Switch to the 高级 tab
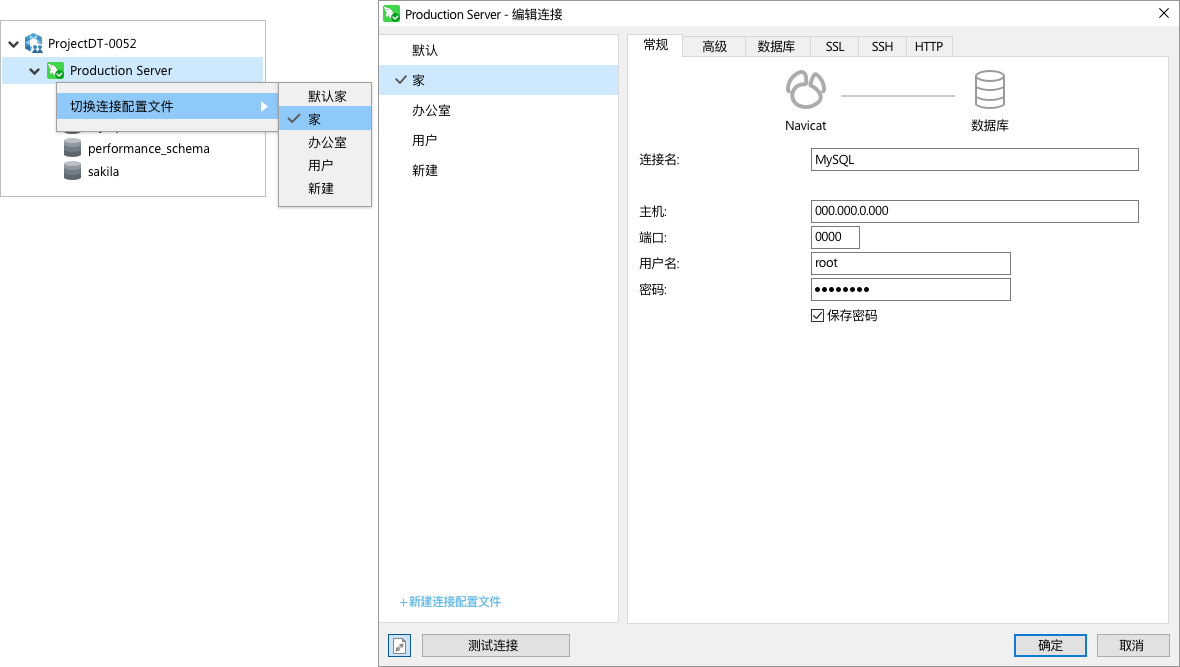 (x=714, y=47)
